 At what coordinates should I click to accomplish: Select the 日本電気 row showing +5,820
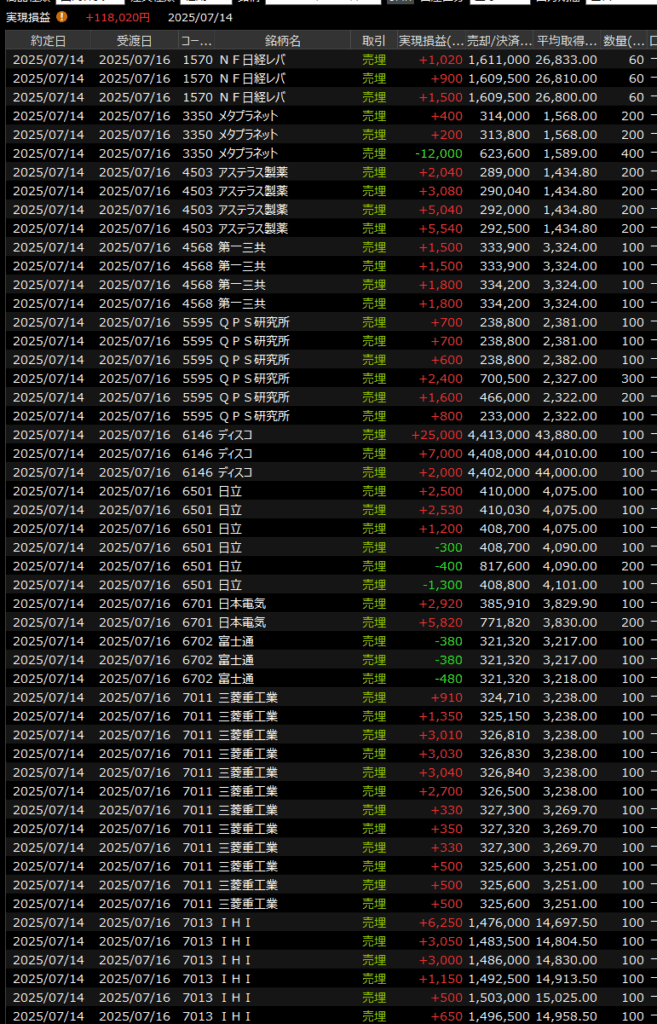pyautogui.click(x=300, y=622)
